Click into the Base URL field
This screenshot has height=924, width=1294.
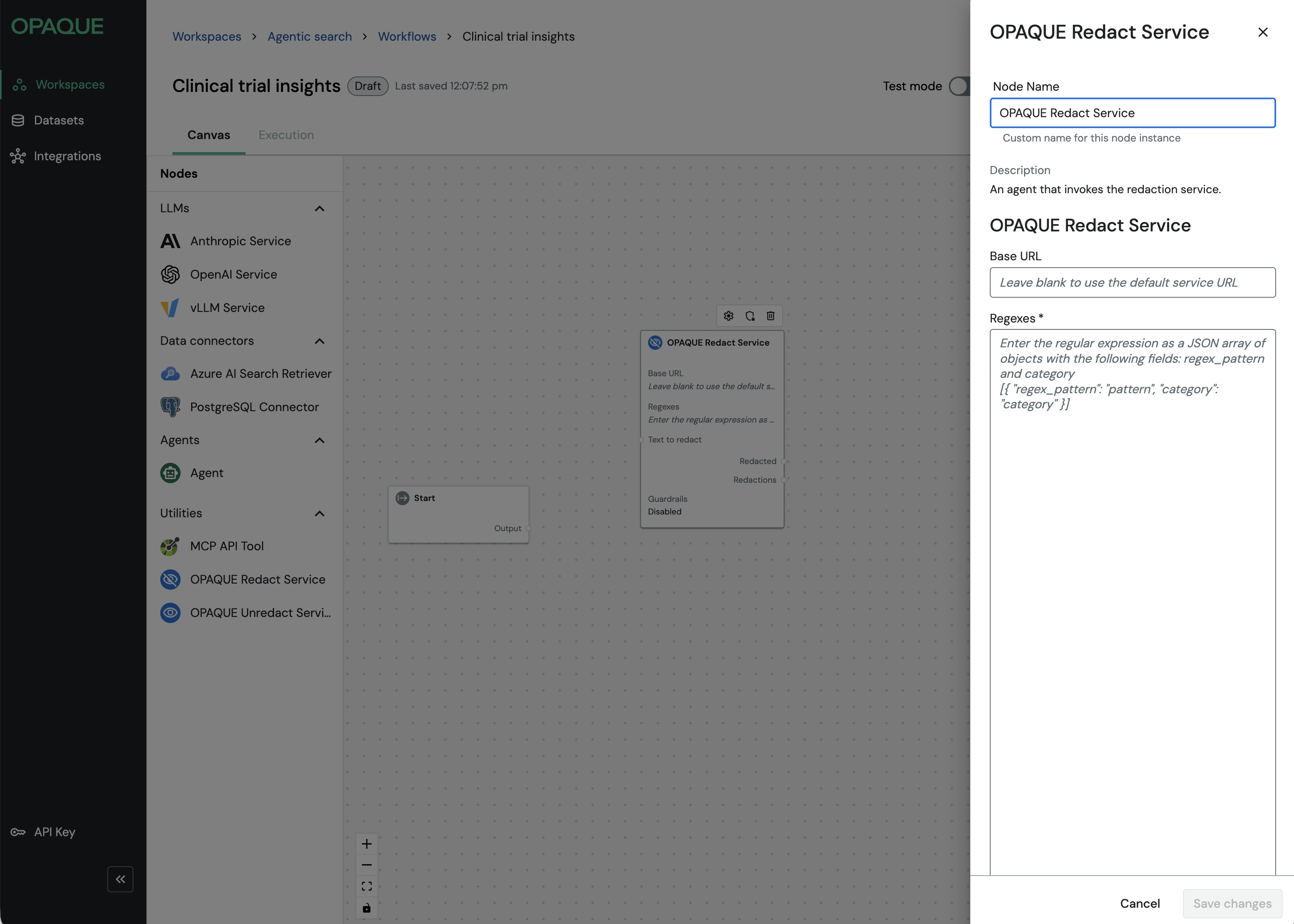click(x=1132, y=282)
